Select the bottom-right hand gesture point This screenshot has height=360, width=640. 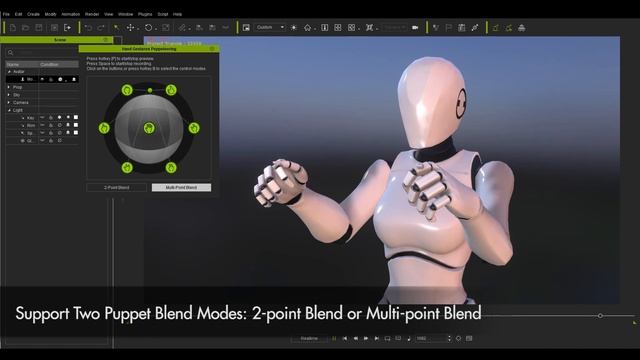click(171, 167)
